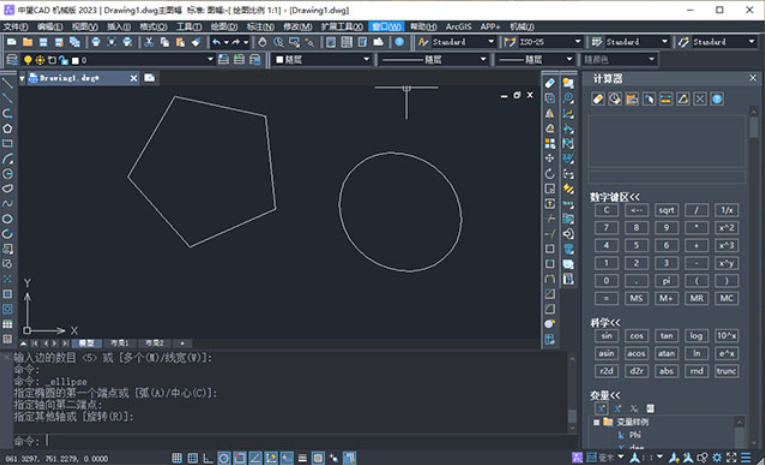Viewport: 765px width, 465px height.
Task: Click the eraser icon in calculator panel
Action: (x=598, y=99)
